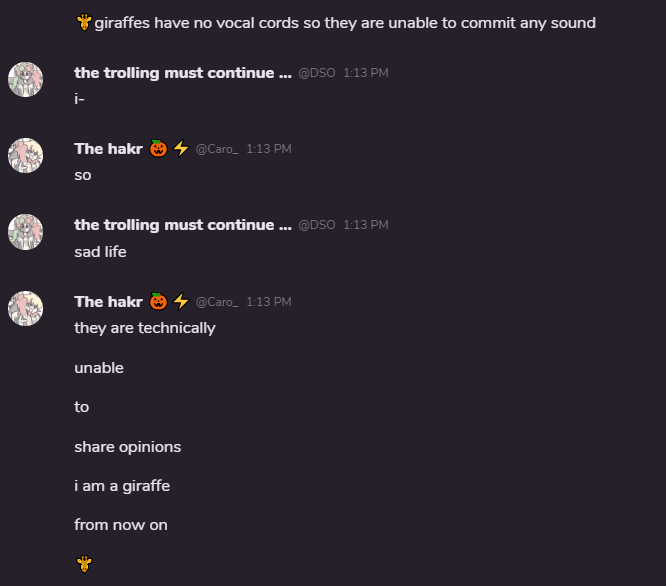The image size is (666, 586).
Task: Click the avatar next to the "sad life" message
Action: (26, 232)
